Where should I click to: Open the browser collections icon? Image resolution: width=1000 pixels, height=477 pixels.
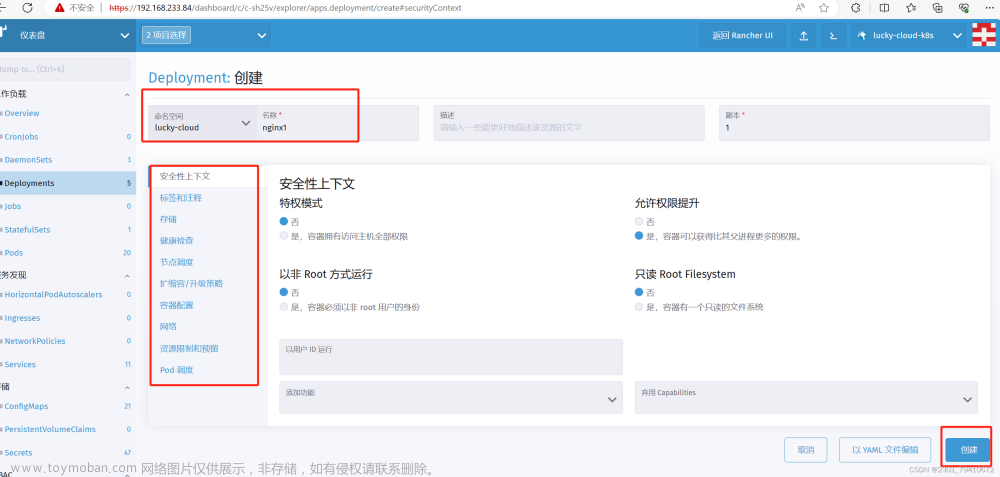(938, 8)
